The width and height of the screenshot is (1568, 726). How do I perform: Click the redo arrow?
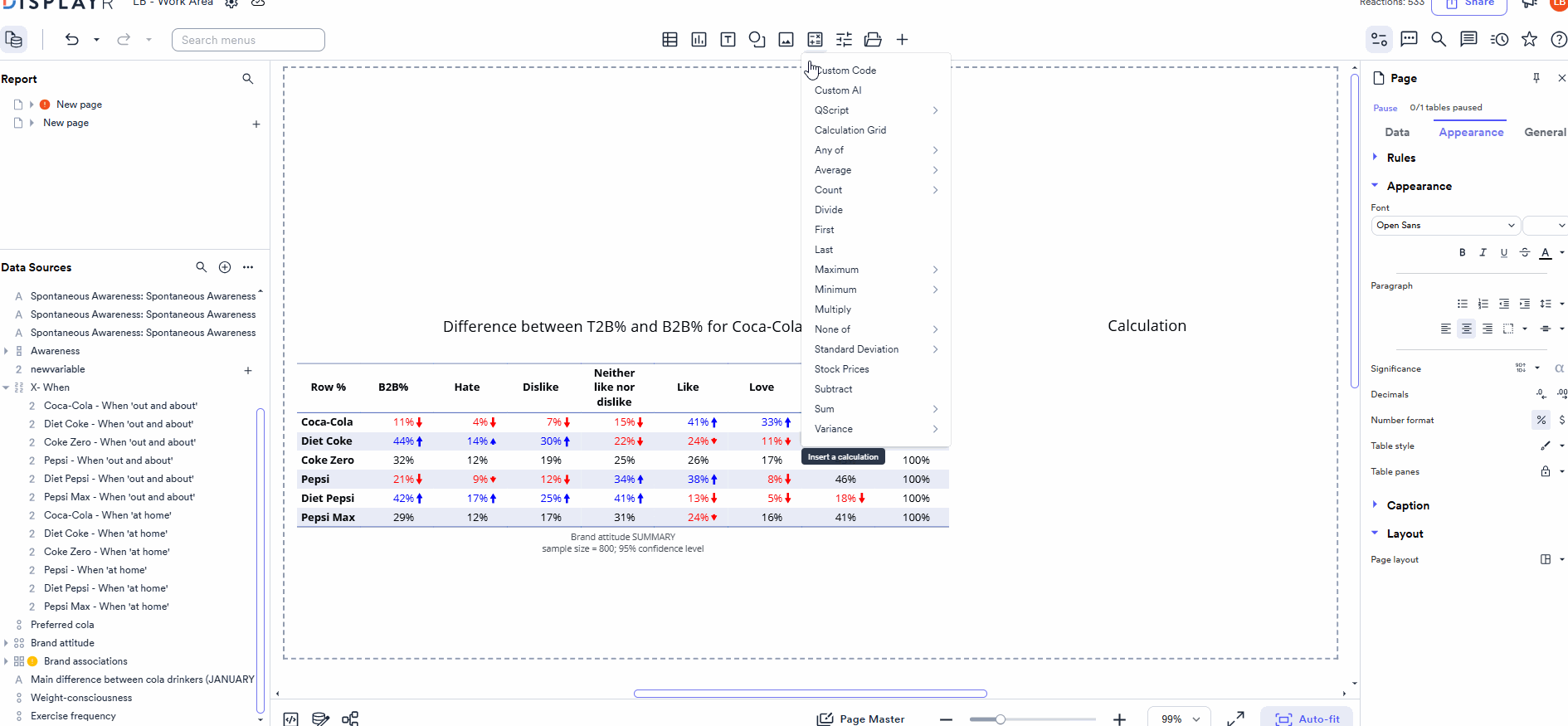[x=124, y=39]
